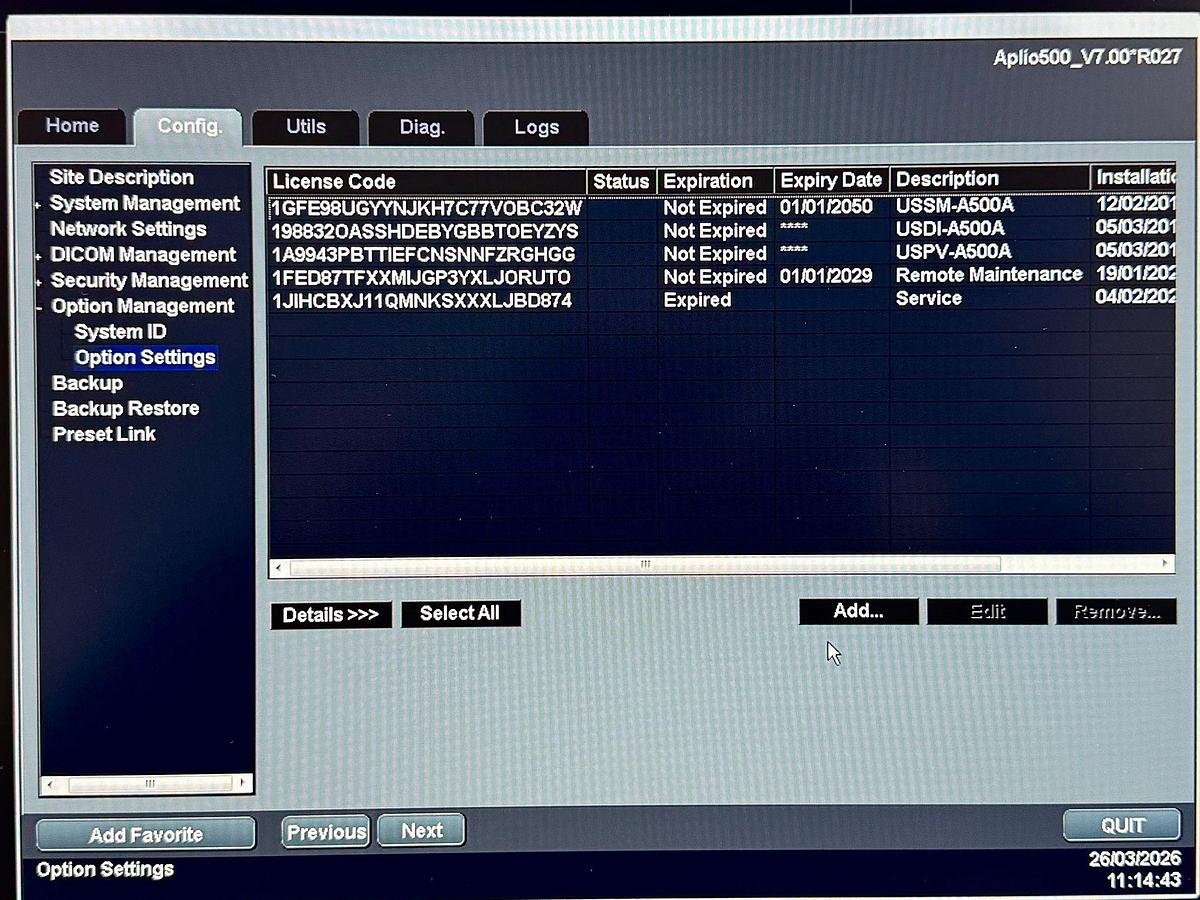Expand the System Management tree item
The width and height of the screenshot is (1200, 900).
(37, 203)
